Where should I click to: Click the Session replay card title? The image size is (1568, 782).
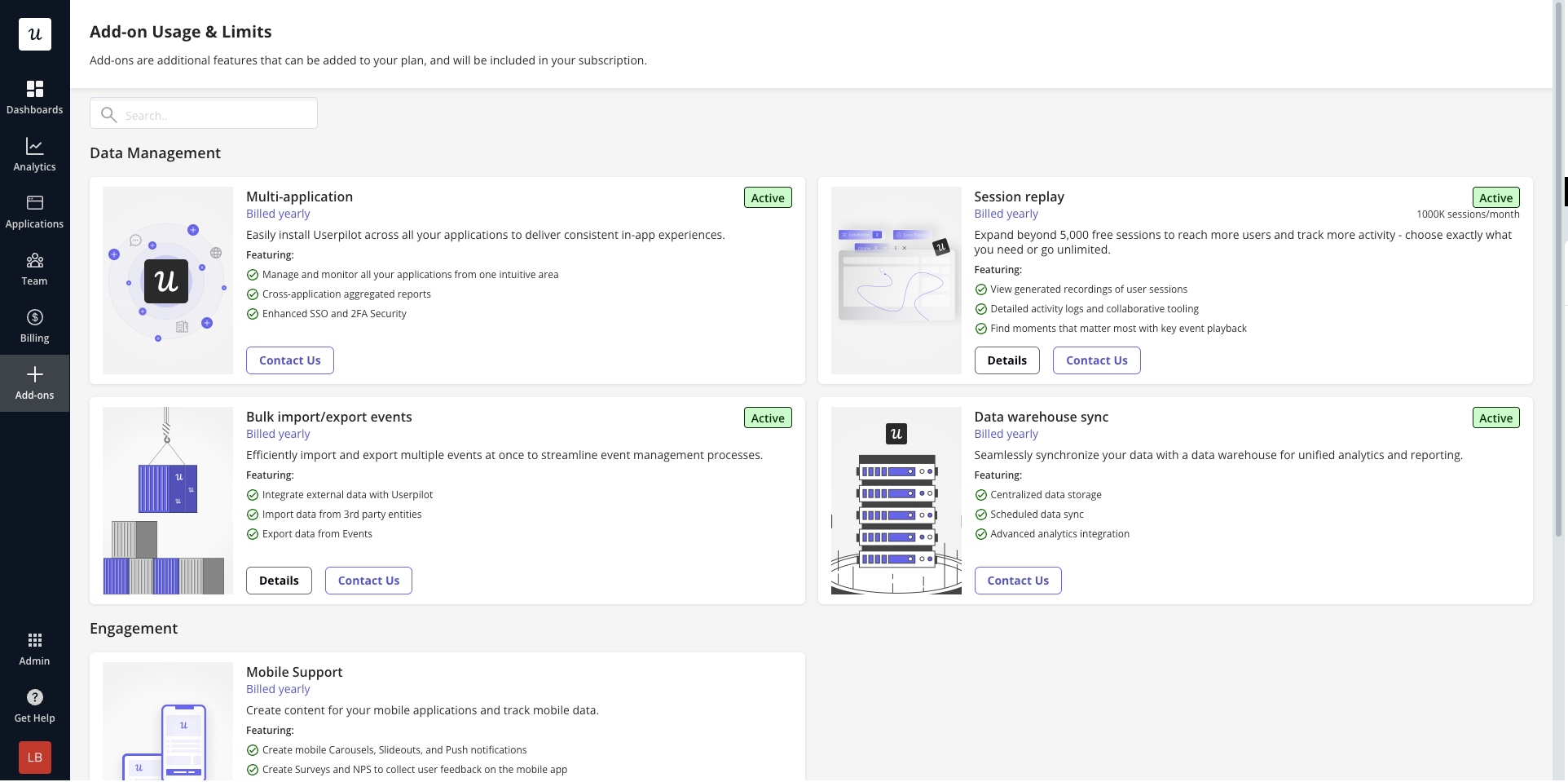tap(1019, 197)
